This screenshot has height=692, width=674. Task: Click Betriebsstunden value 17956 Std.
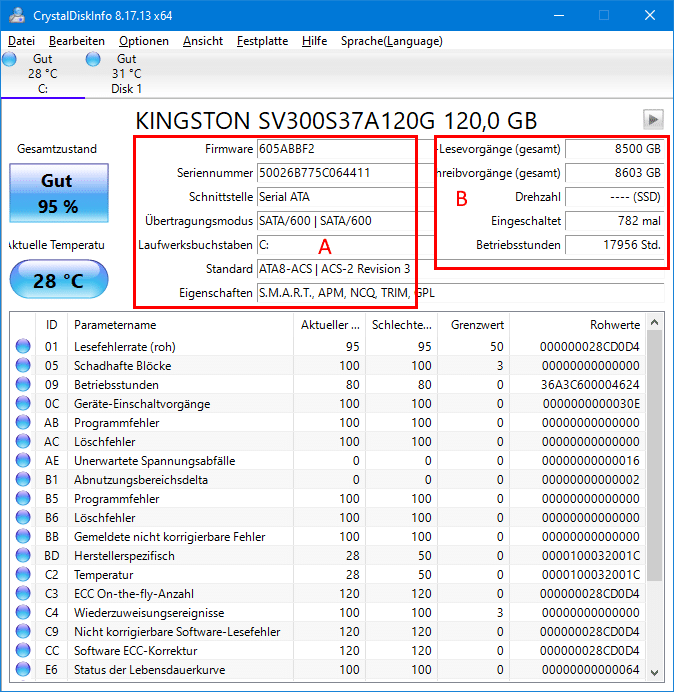[x=614, y=244]
